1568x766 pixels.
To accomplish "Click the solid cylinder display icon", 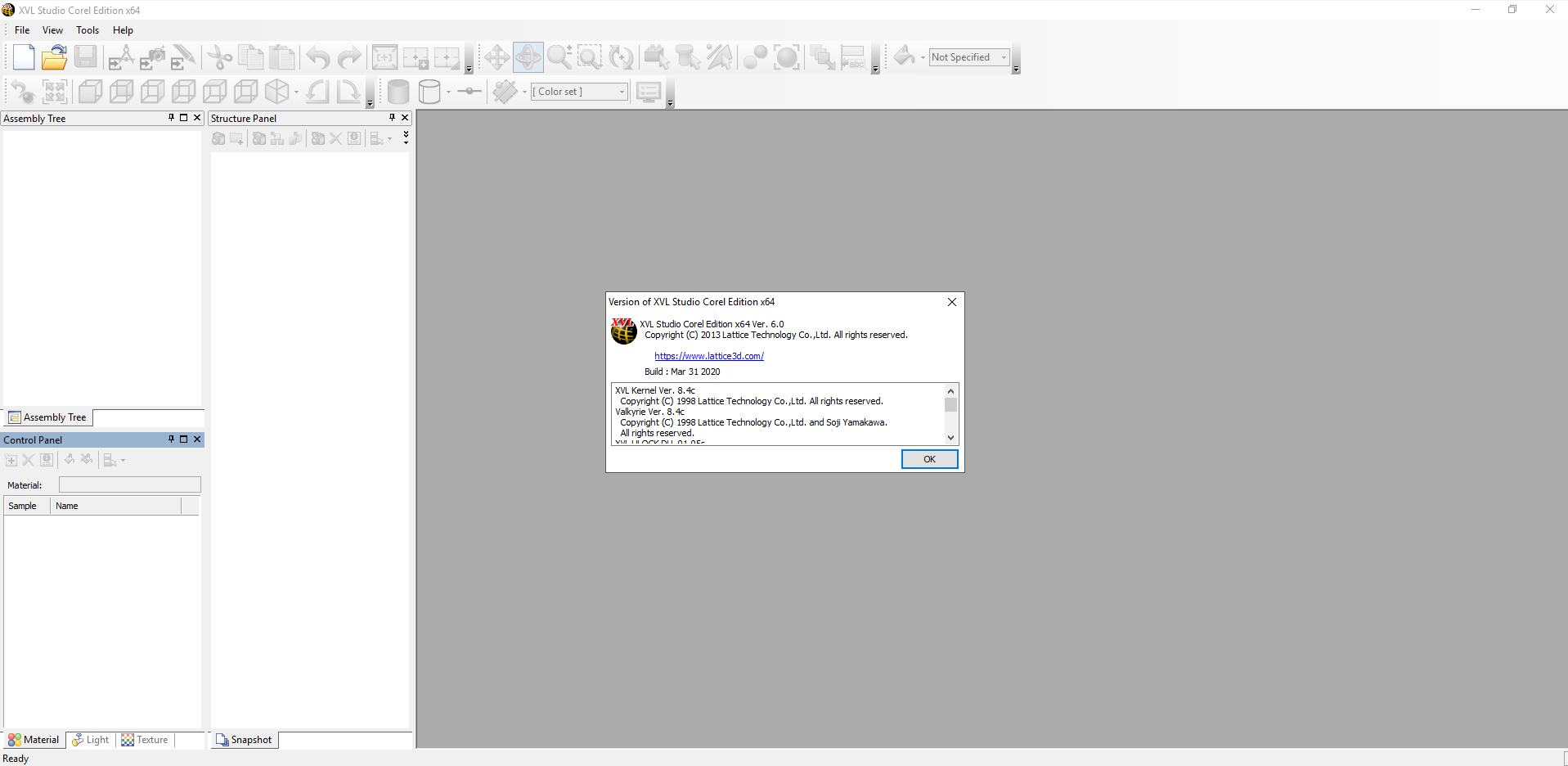I will [x=398, y=92].
